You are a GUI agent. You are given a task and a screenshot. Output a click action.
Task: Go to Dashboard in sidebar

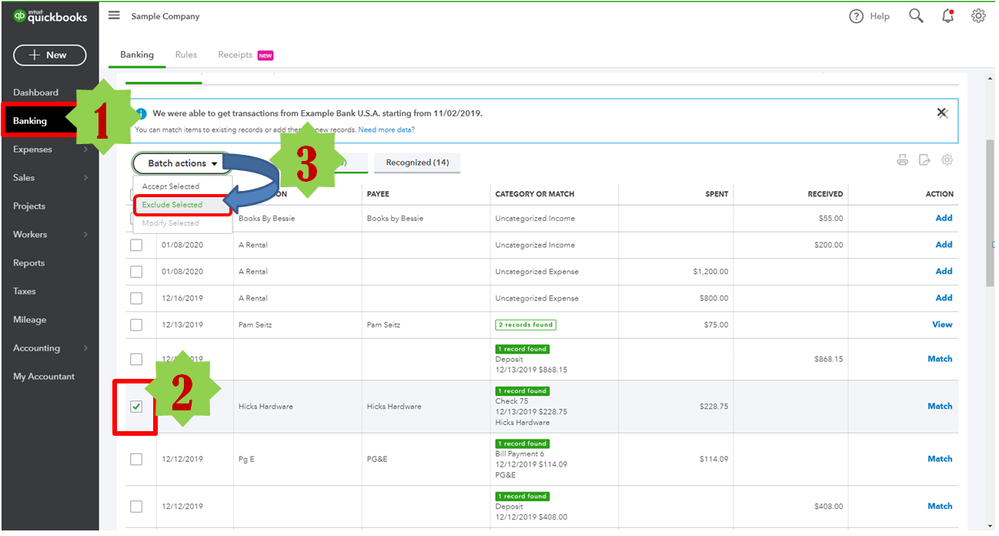coord(36,92)
